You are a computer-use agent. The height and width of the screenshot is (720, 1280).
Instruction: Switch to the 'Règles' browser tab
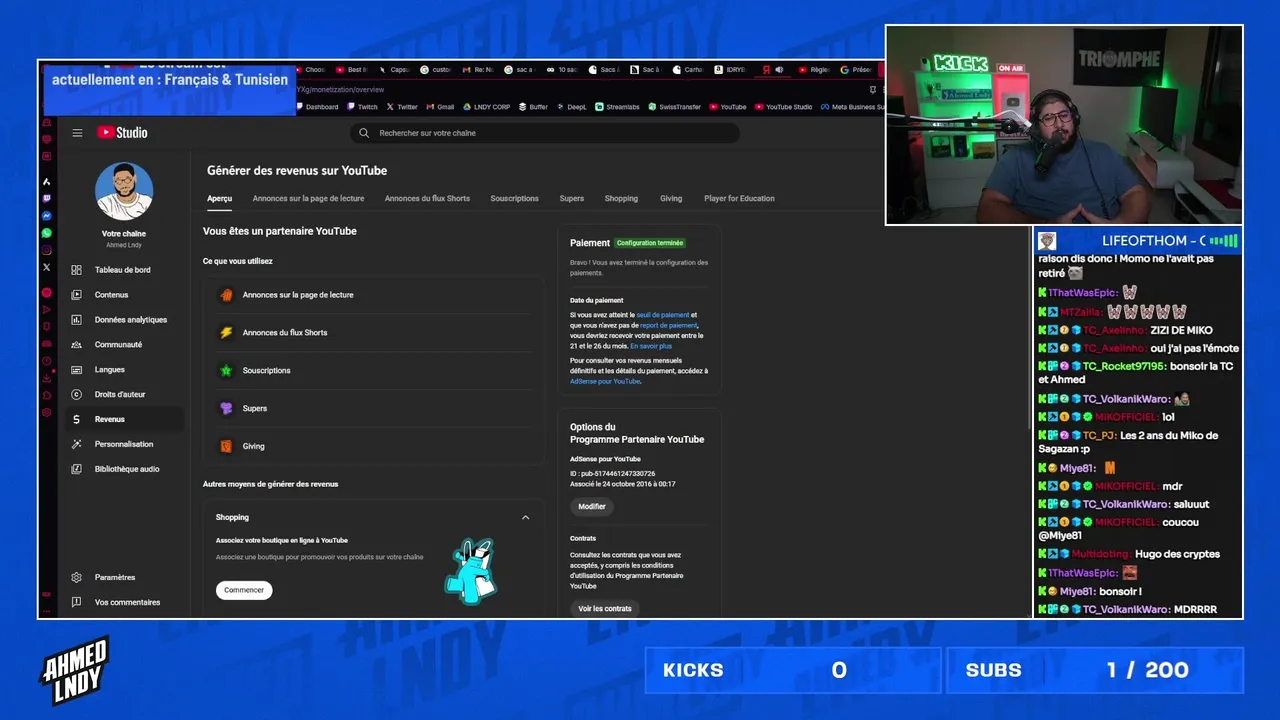[x=814, y=70]
